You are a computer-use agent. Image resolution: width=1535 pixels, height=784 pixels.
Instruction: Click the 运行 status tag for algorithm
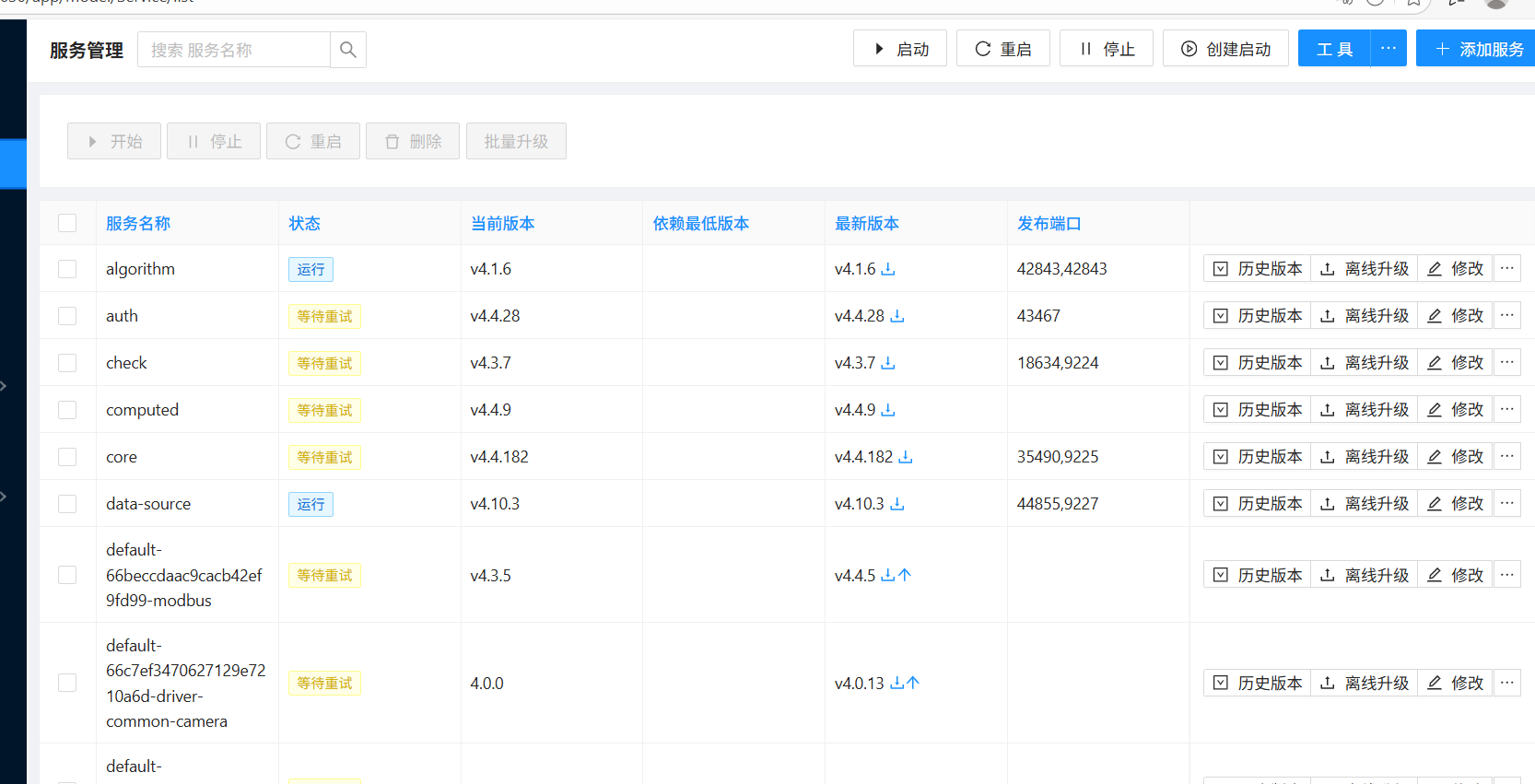[311, 269]
